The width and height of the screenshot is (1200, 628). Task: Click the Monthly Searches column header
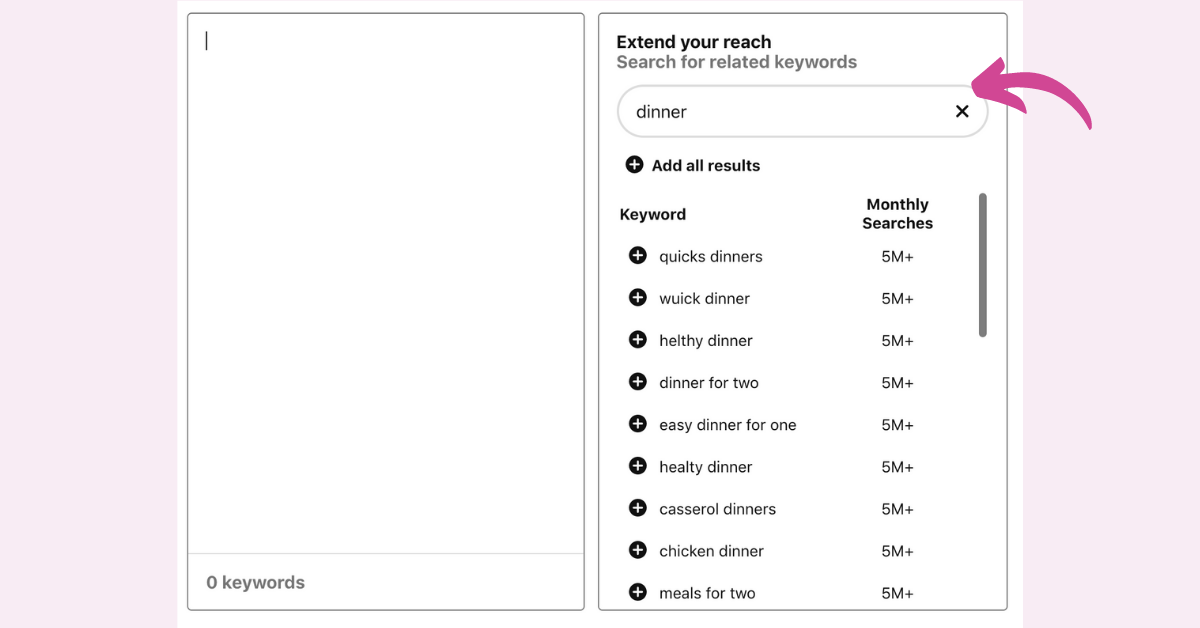[897, 214]
